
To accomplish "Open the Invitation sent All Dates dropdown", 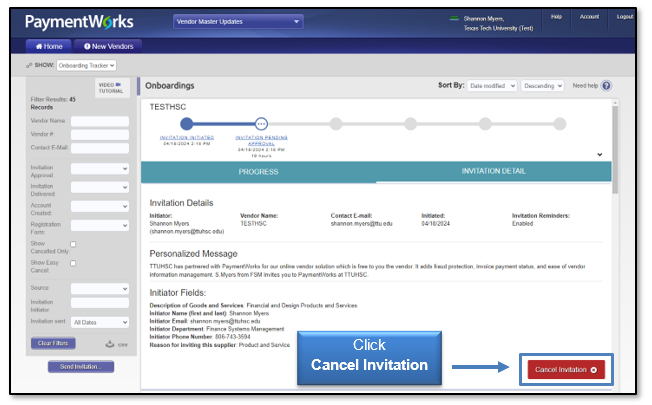I will pos(100,322).
